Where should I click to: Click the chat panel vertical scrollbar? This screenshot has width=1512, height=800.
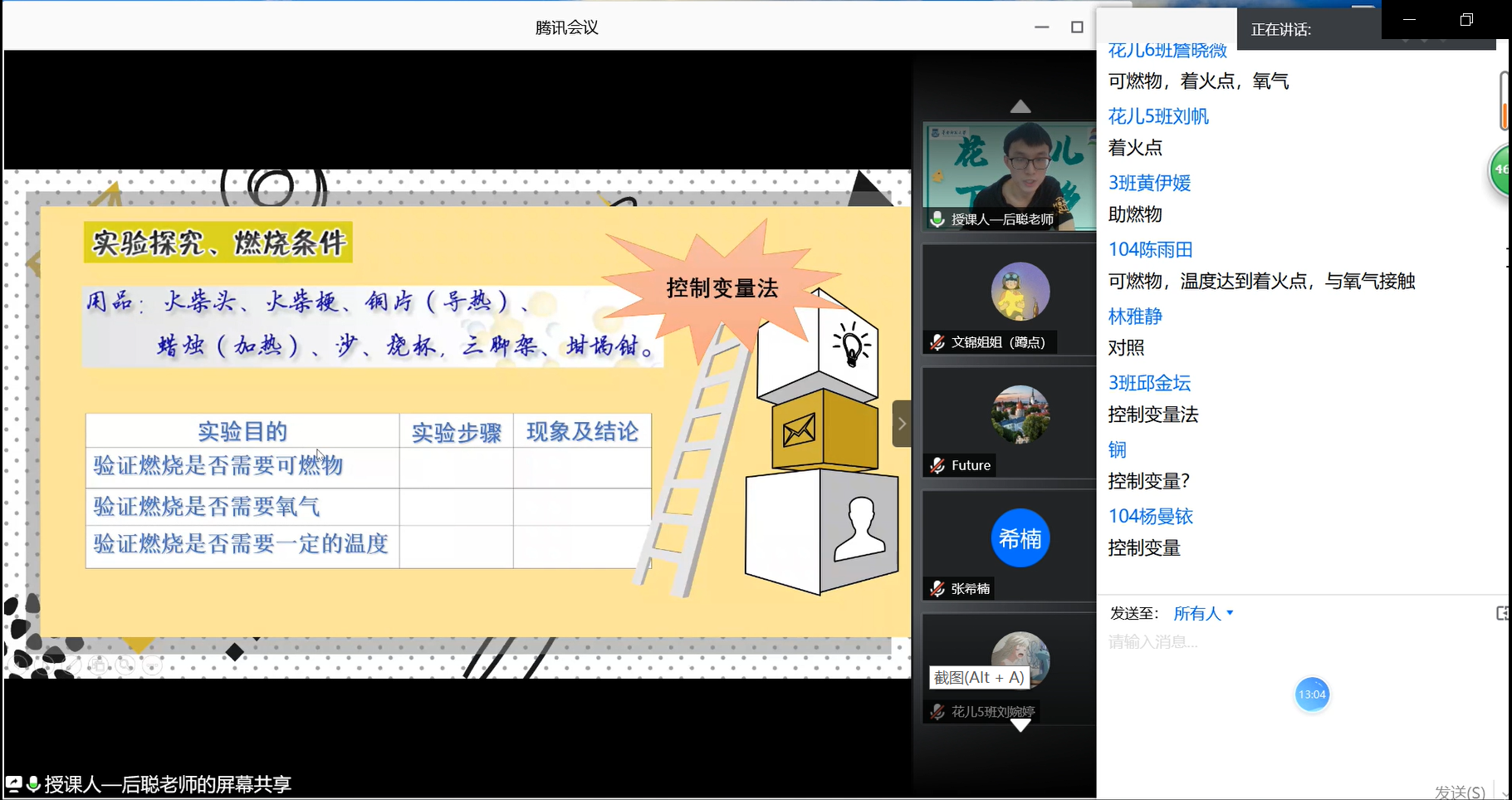pos(1504,101)
